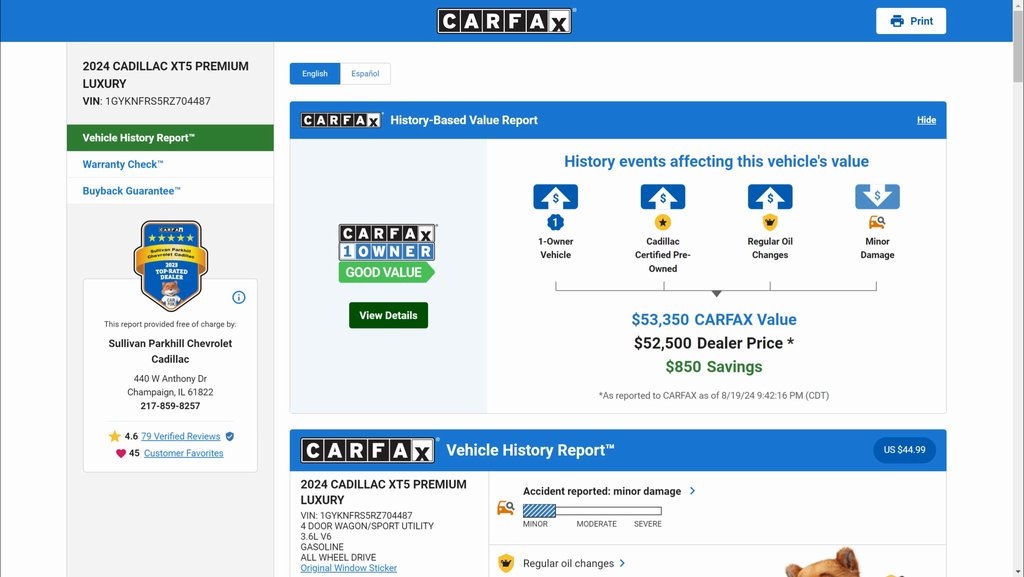The height and width of the screenshot is (577, 1024).
Task: Click the Cadillac Certified Pre-Owned value arrow icon
Action: coord(663,196)
